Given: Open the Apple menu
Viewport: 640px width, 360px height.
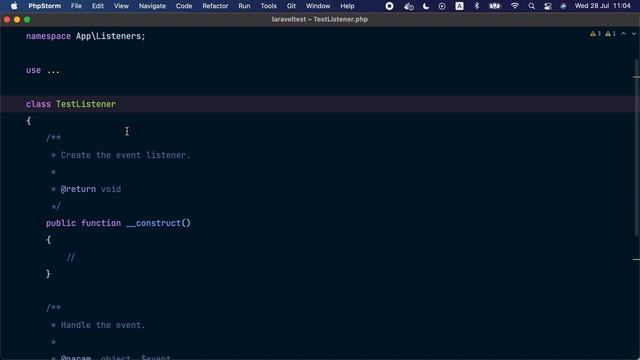Looking at the screenshot, I should pyautogui.click(x=14, y=6).
